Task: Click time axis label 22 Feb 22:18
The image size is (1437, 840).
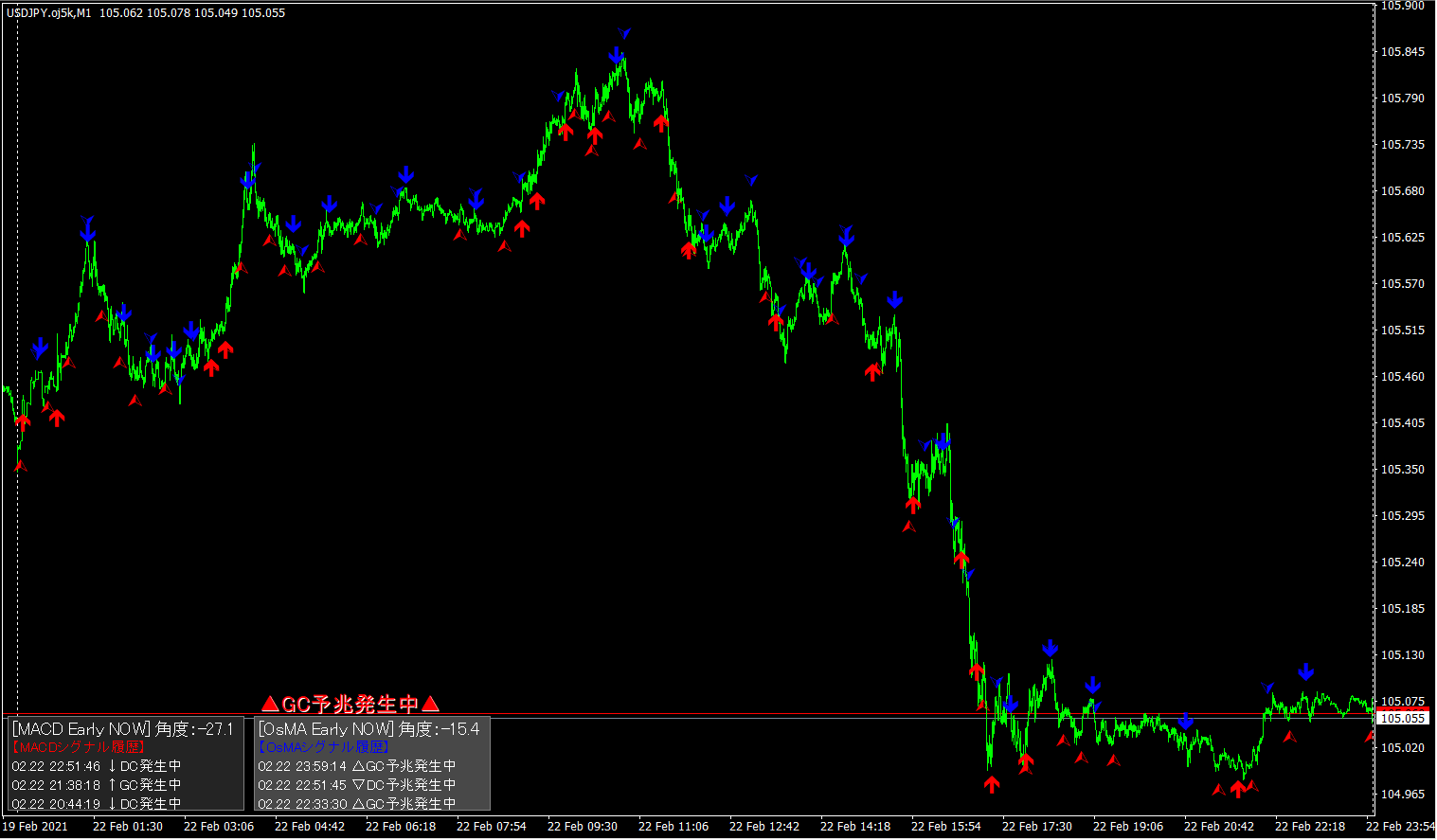Action: click(x=1310, y=827)
